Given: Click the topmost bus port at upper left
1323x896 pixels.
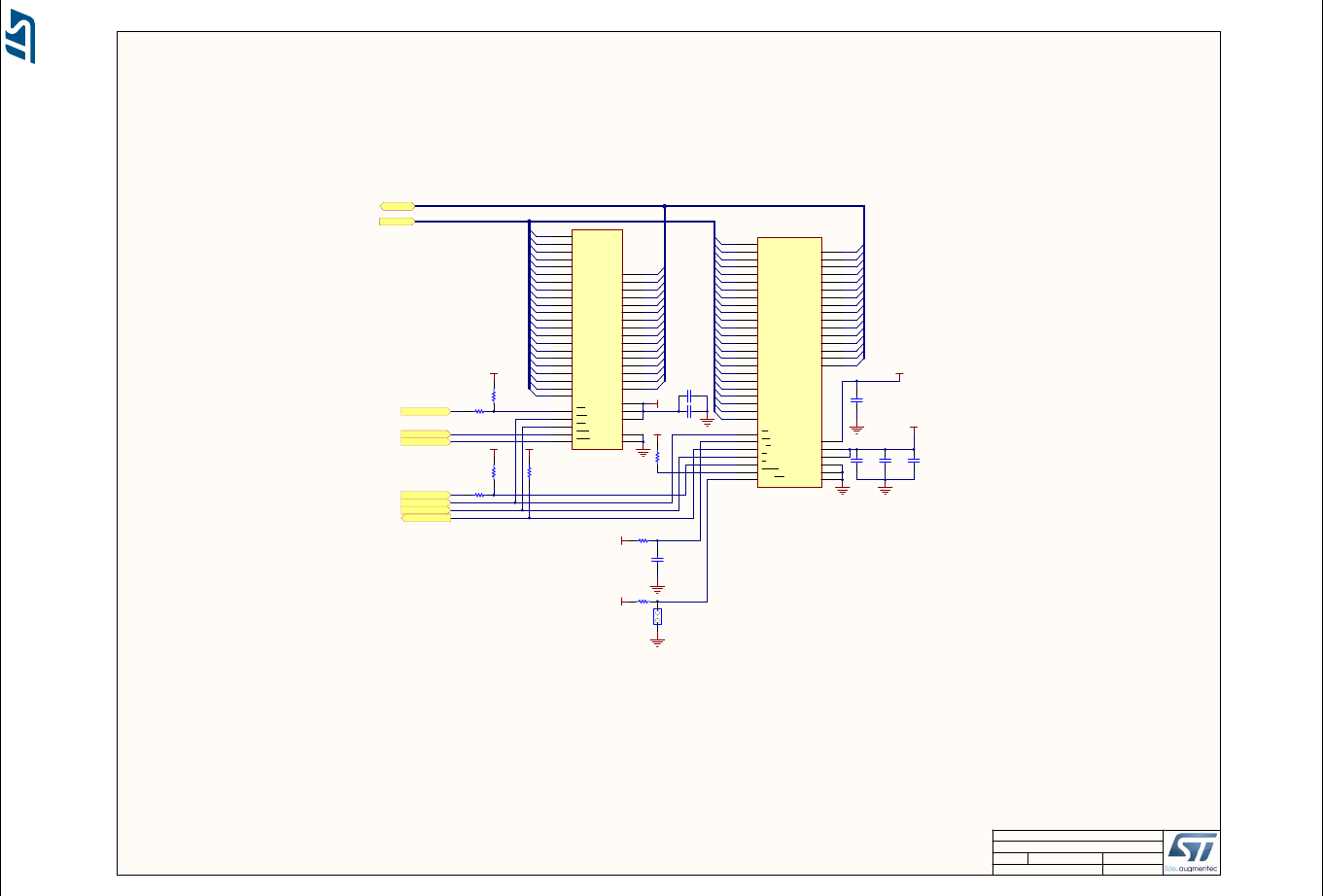Looking at the screenshot, I should [398, 206].
